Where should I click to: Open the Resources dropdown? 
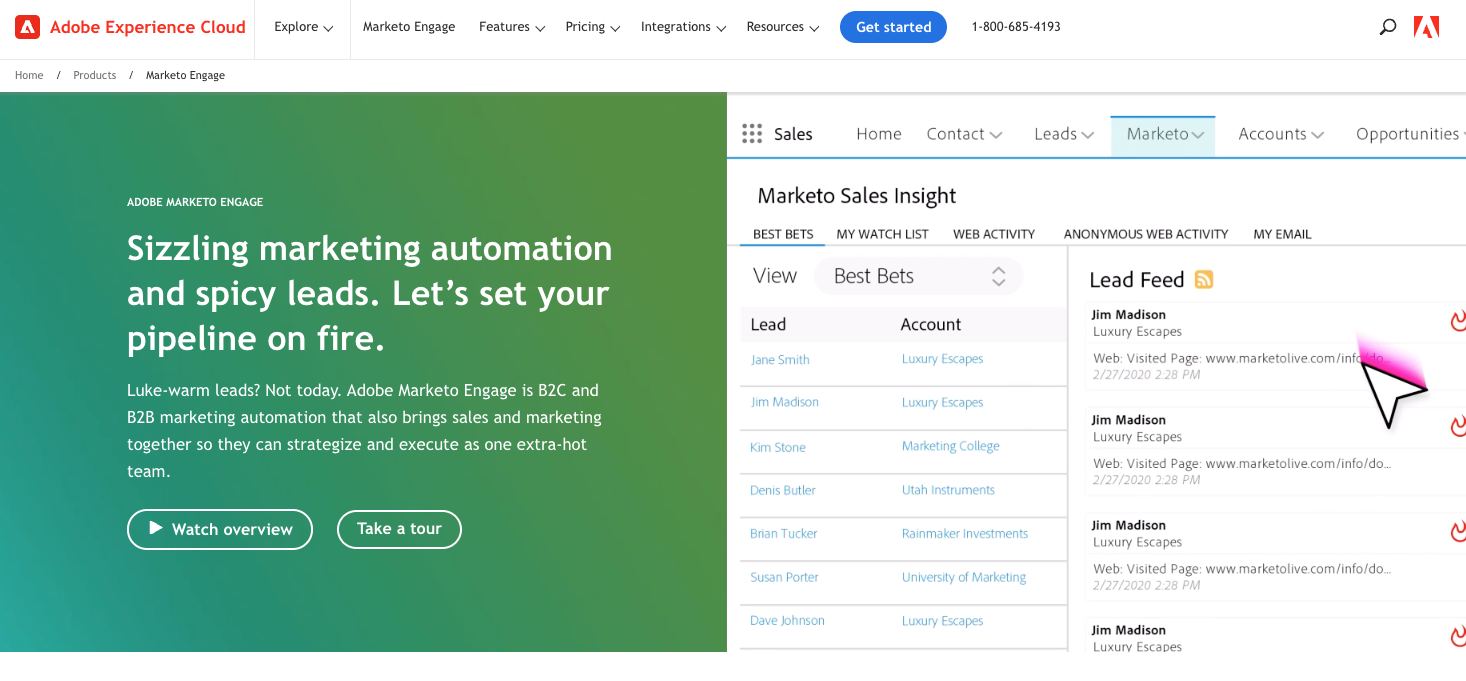783,27
